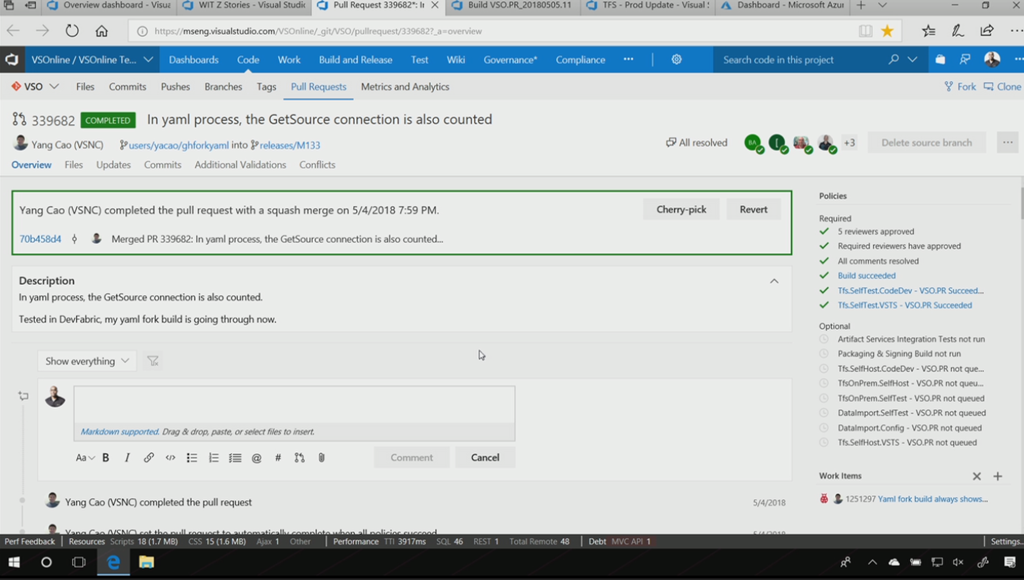Click the Revert button
Viewport: 1024px width, 580px height.
click(754, 210)
